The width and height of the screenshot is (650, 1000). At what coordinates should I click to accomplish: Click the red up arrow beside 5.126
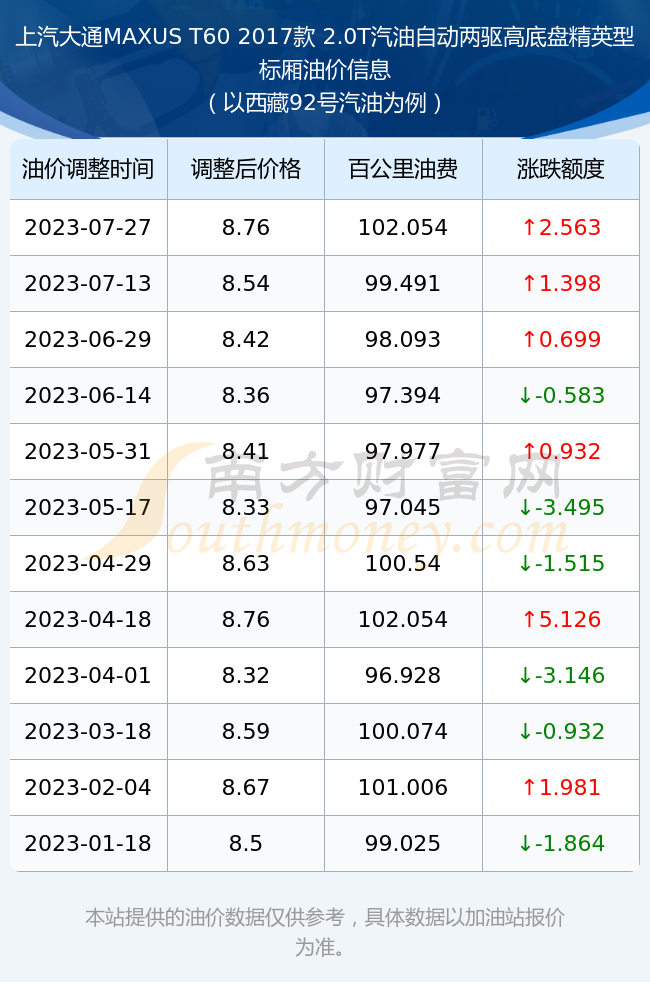pyautogui.click(x=529, y=619)
